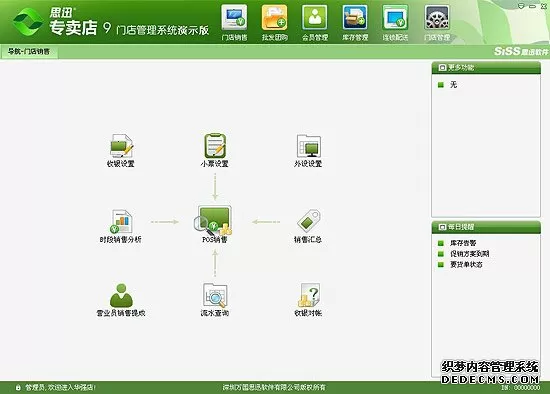
Task: Collapse the 更多功能 panel header
Action: [x=486, y=67]
